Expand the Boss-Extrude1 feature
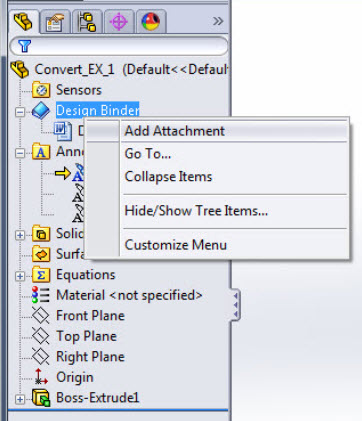The image size is (362, 421). point(20,399)
